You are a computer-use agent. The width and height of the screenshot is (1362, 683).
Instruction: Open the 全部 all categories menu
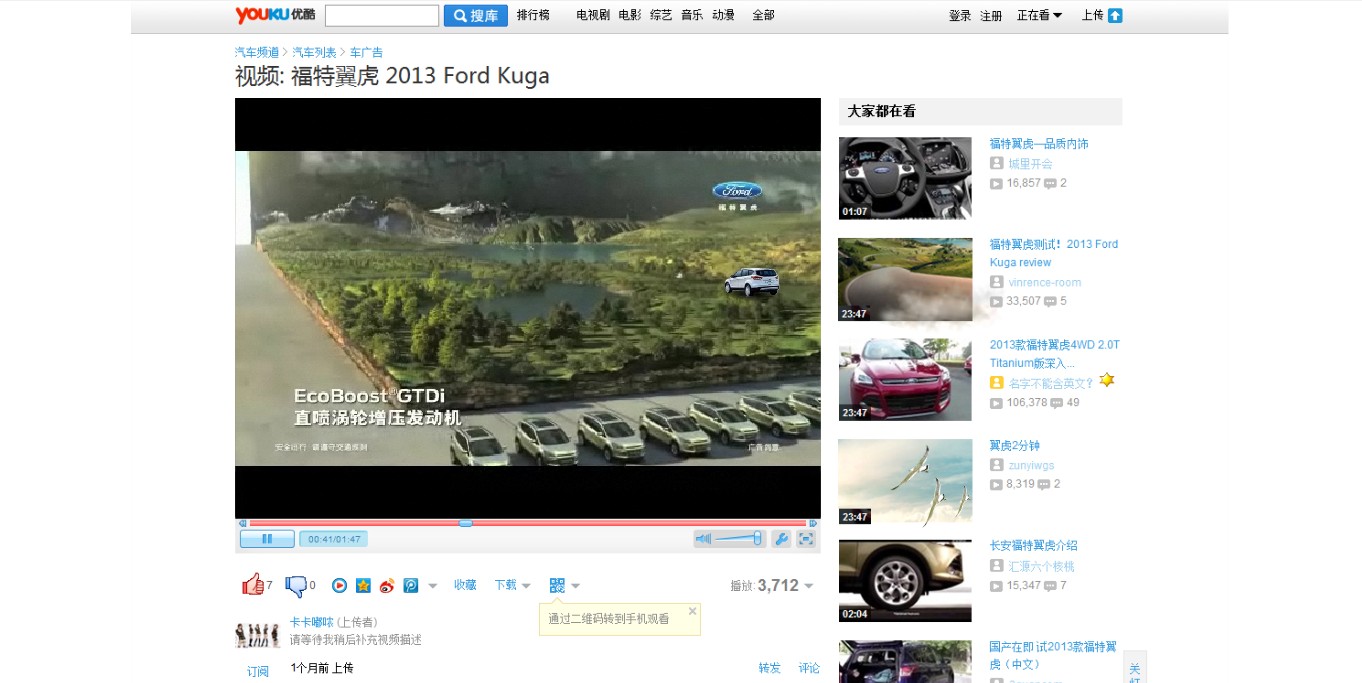click(763, 15)
